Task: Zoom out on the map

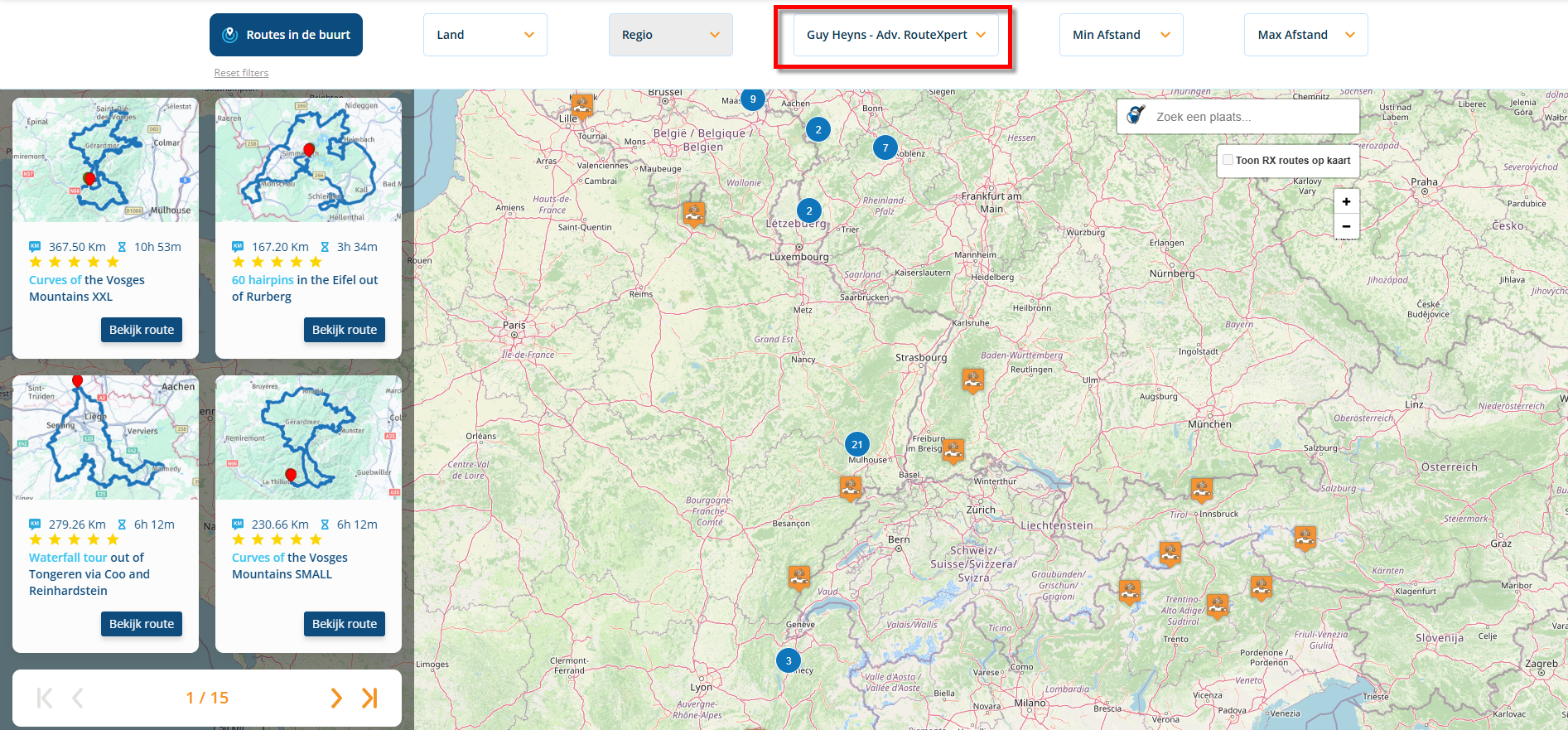Action: (1346, 226)
